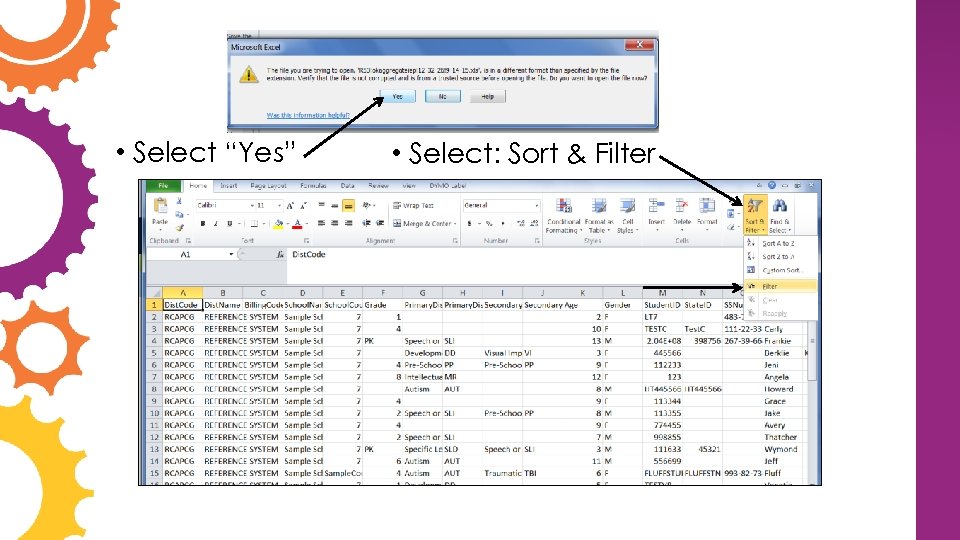The width and height of the screenshot is (960, 540).
Task: Click the Increase Decimal icon
Action: (x=520, y=224)
